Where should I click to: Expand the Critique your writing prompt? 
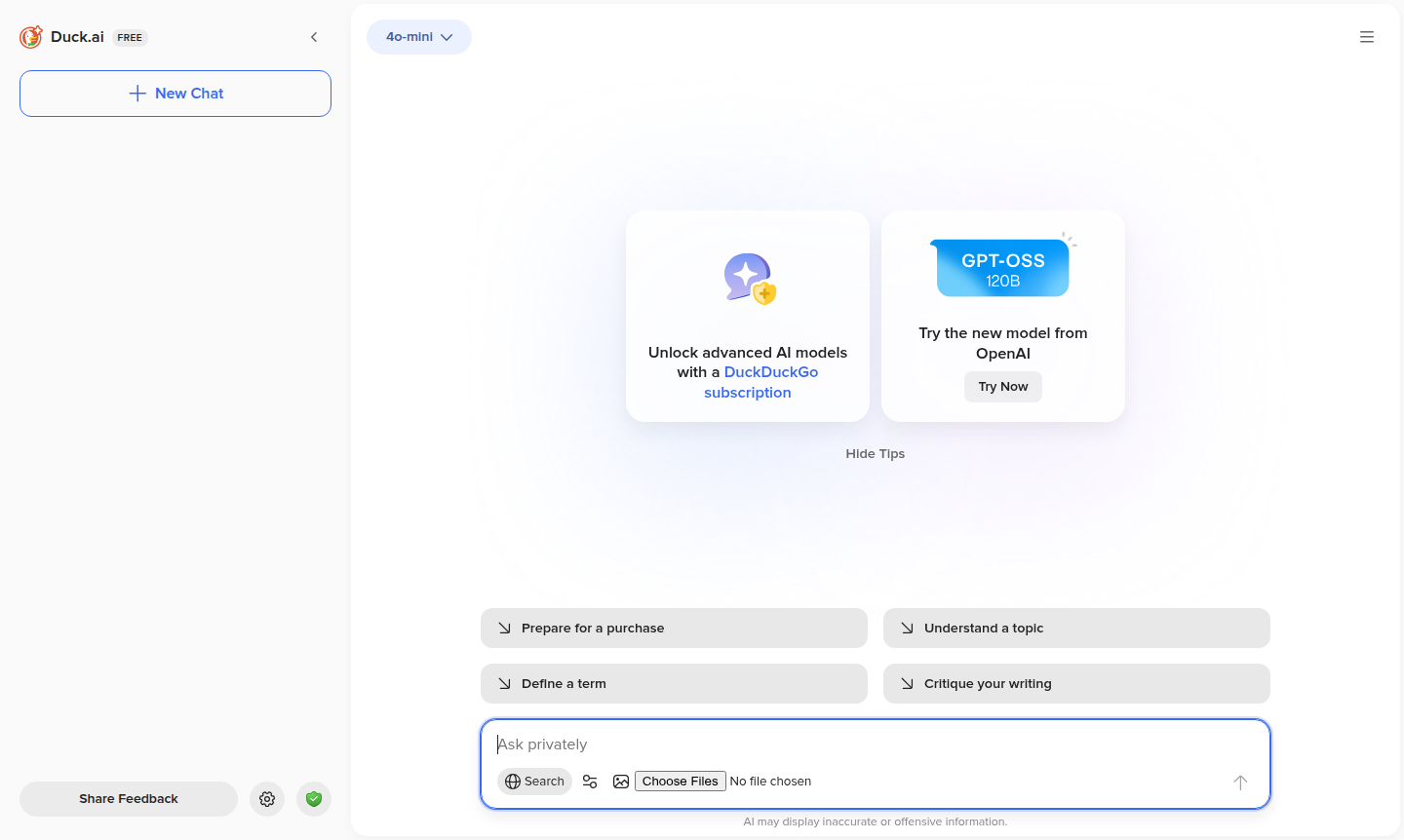tap(1076, 683)
